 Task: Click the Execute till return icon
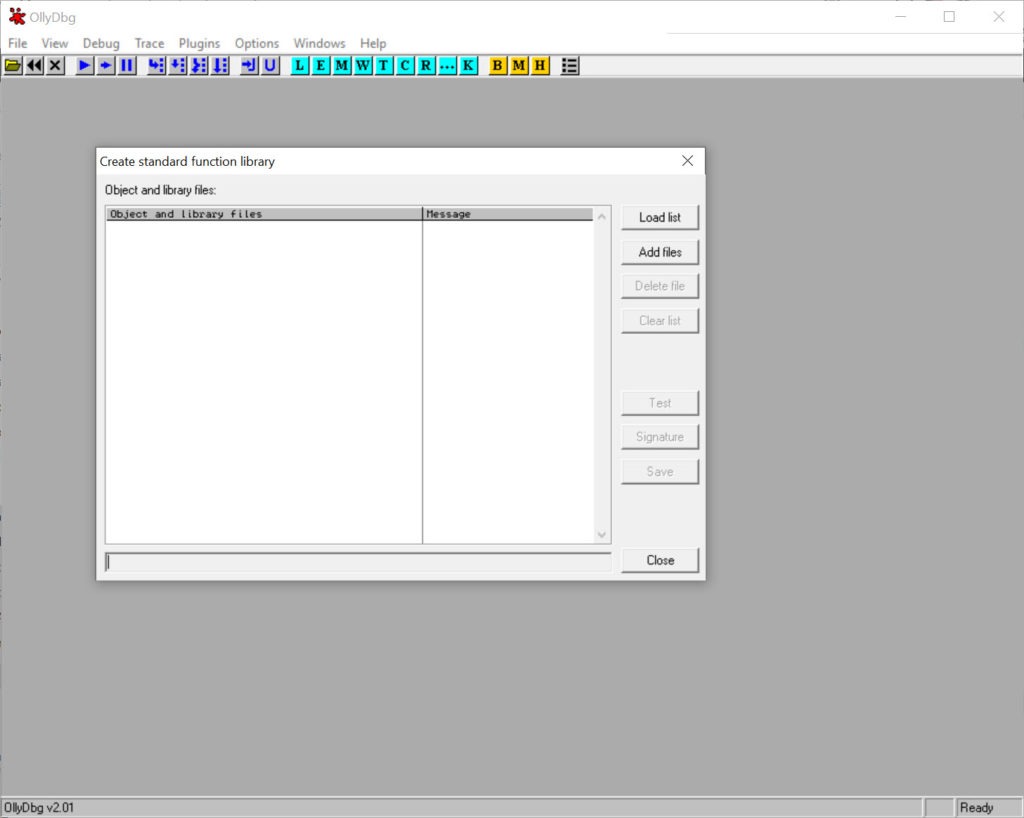click(249, 65)
